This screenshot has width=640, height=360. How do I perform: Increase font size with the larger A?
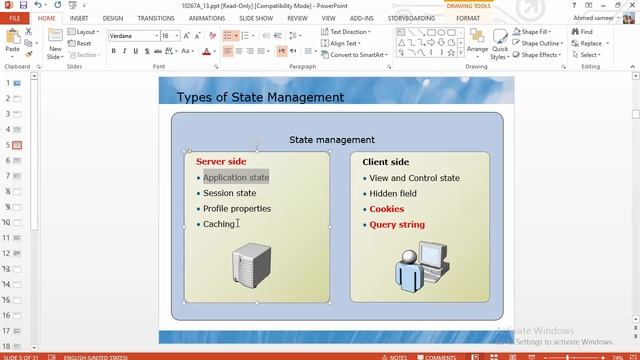click(x=187, y=36)
